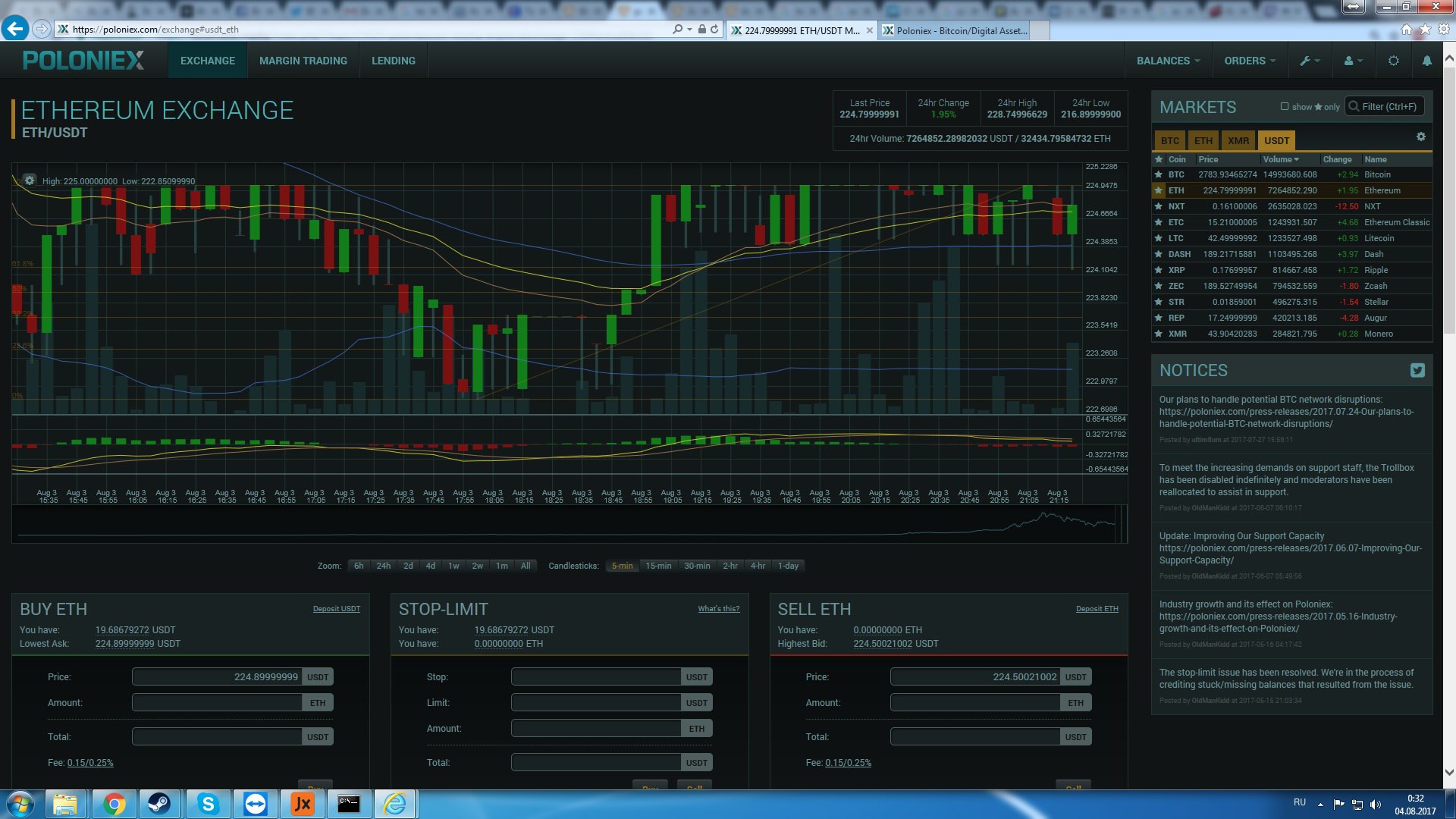Screen dimensions: 1456x819
Task: Toggle favorite star for LTC row
Action: click(1158, 238)
